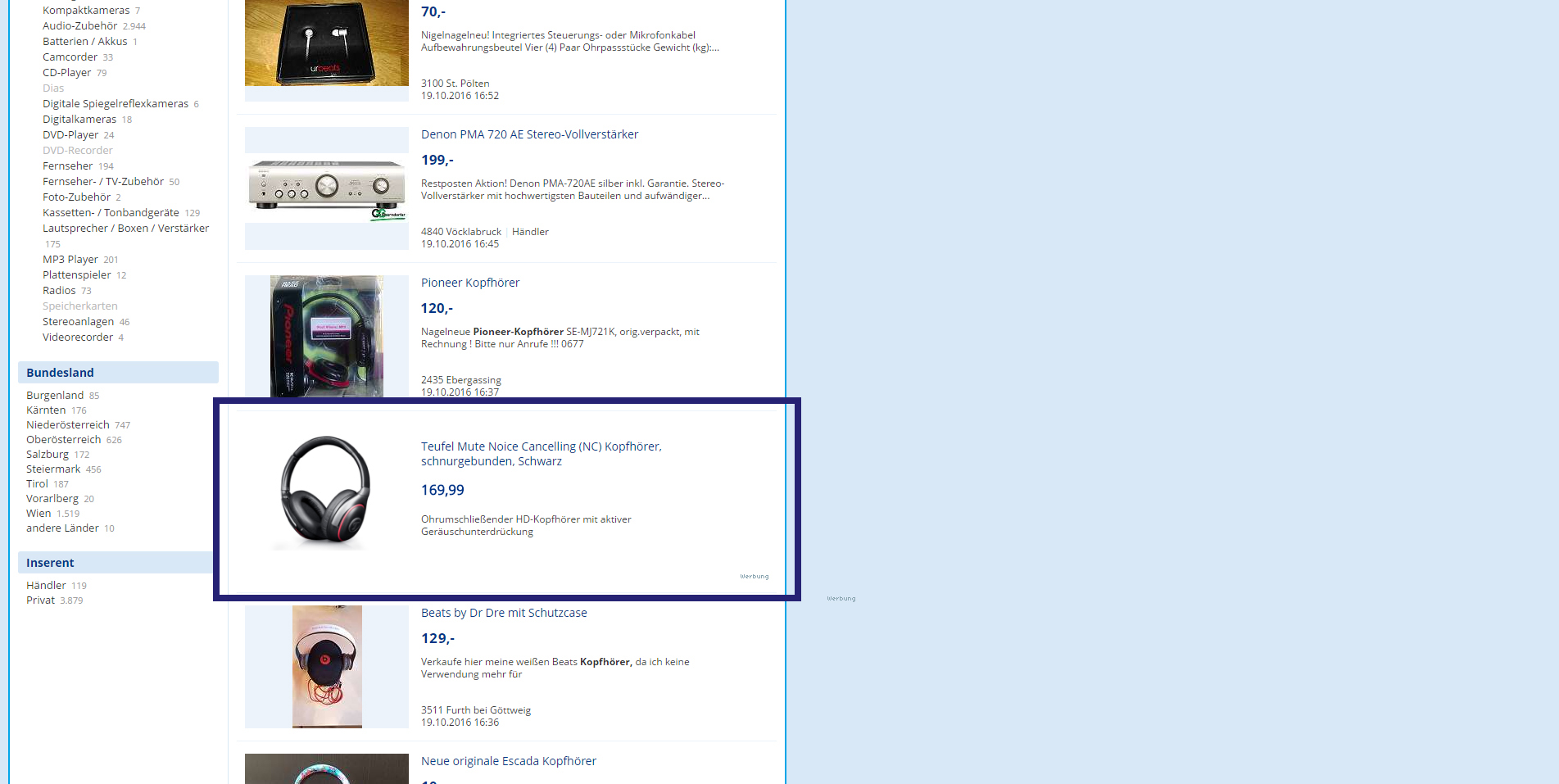
Task: Select the Stereoanlagen category
Action: (x=78, y=322)
